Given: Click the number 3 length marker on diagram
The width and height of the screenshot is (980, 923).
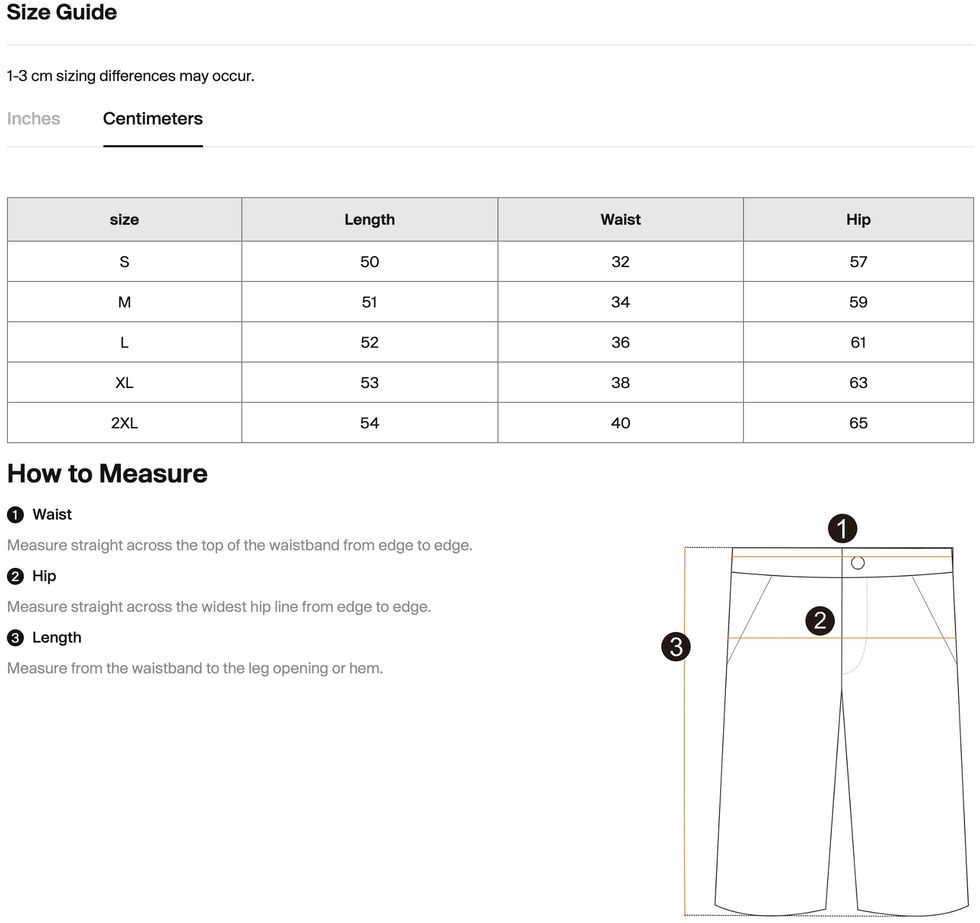Looking at the screenshot, I should (676, 647).
